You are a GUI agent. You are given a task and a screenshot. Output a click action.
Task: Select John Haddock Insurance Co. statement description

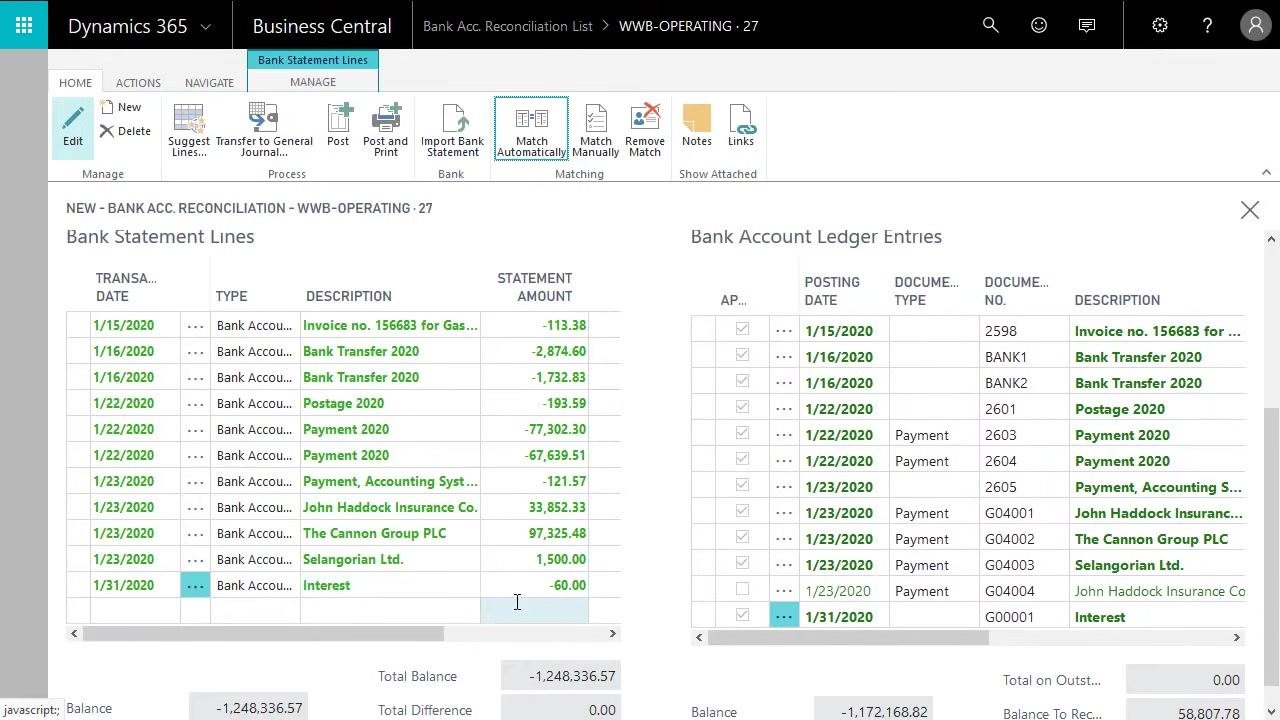[x=390, y=507]
